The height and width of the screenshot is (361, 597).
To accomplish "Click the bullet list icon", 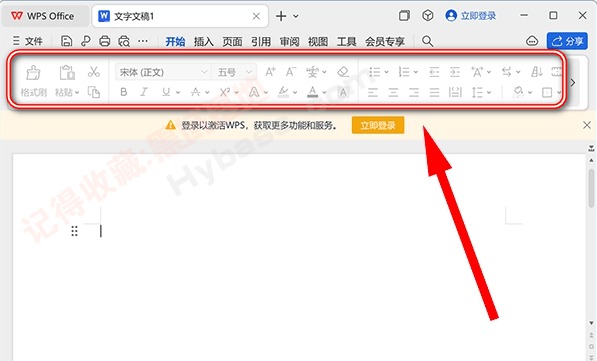I will pos(375,72).
